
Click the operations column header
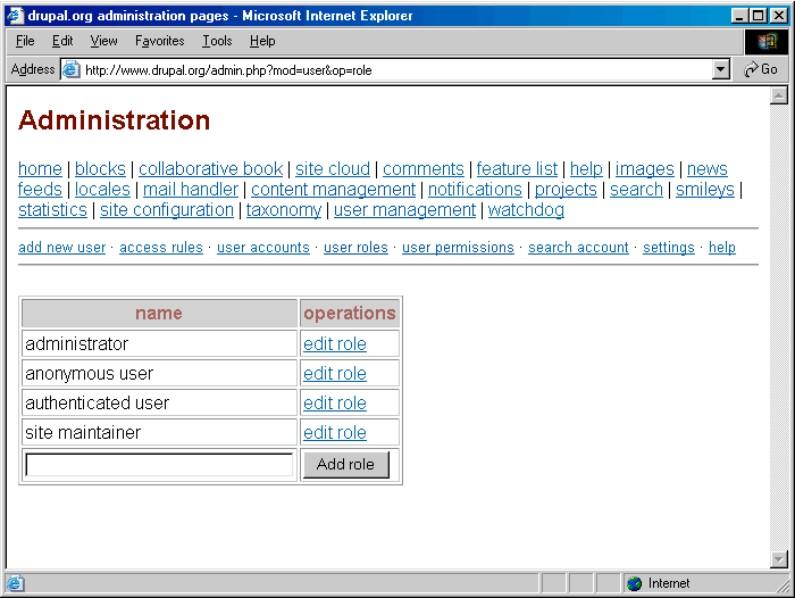[349, 313]
